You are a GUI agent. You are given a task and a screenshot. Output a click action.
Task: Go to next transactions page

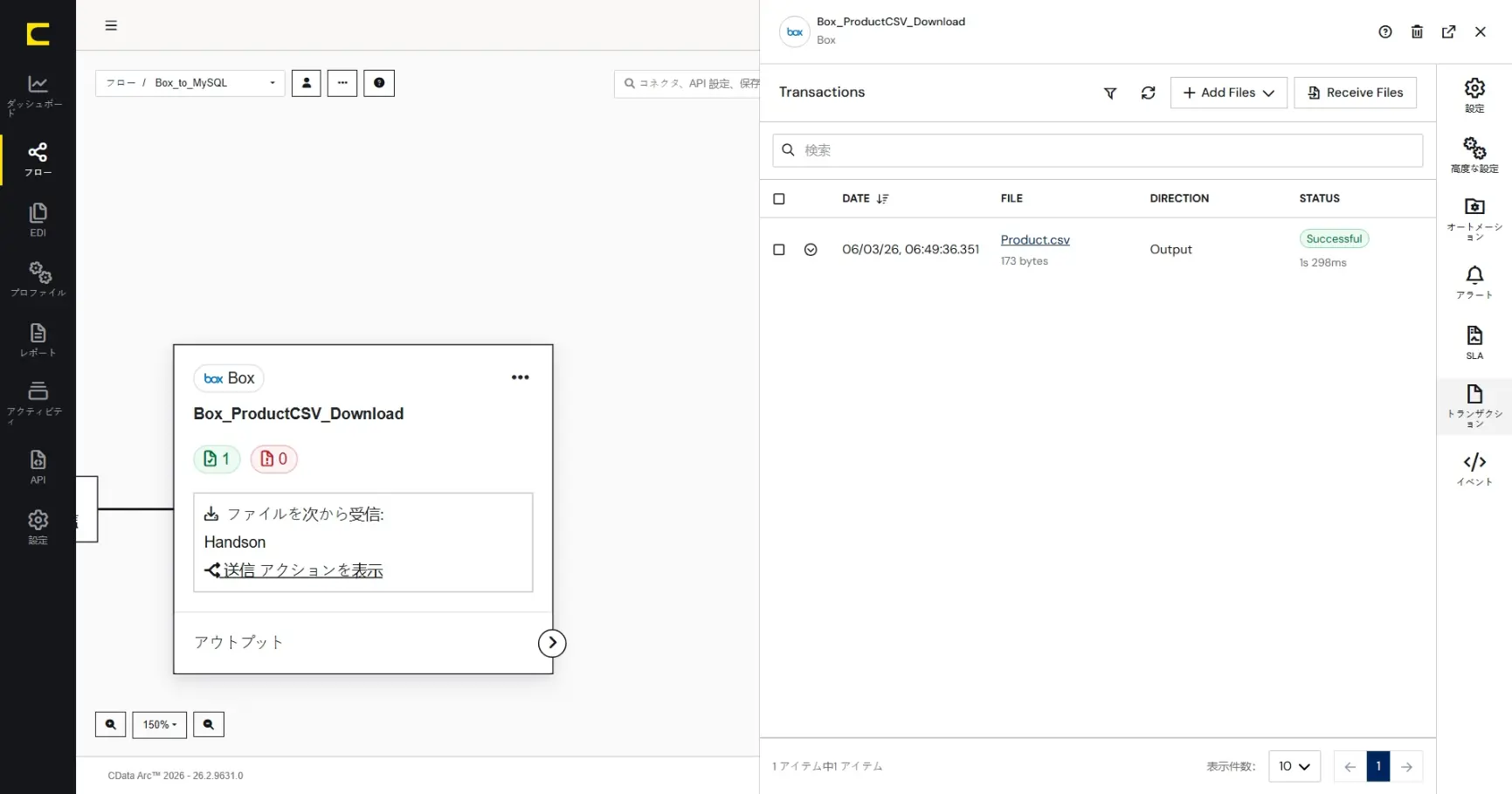tap(1406, 766)
